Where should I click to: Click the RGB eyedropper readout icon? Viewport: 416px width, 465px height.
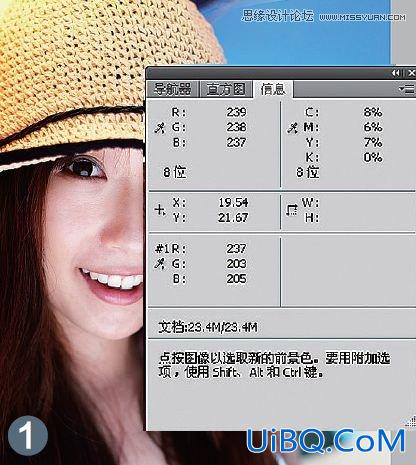click(160, 128)
